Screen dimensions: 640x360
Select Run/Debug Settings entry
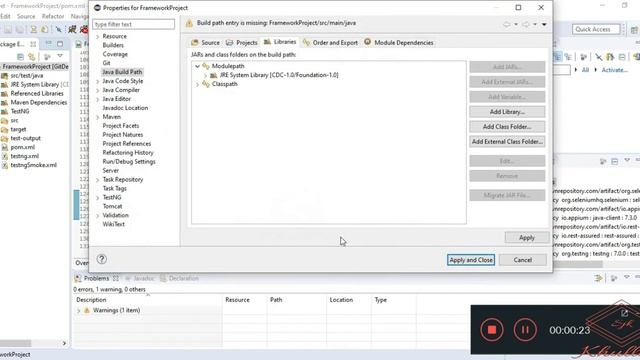coord(129,162)
